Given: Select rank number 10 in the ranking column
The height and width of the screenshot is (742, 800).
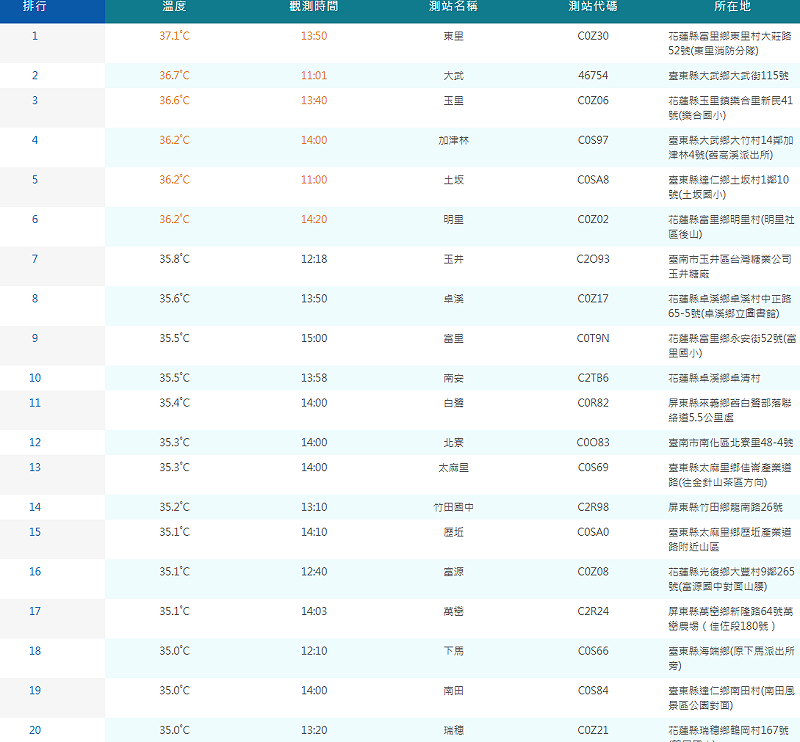Looking at the screenshot, I should point(34,379).
